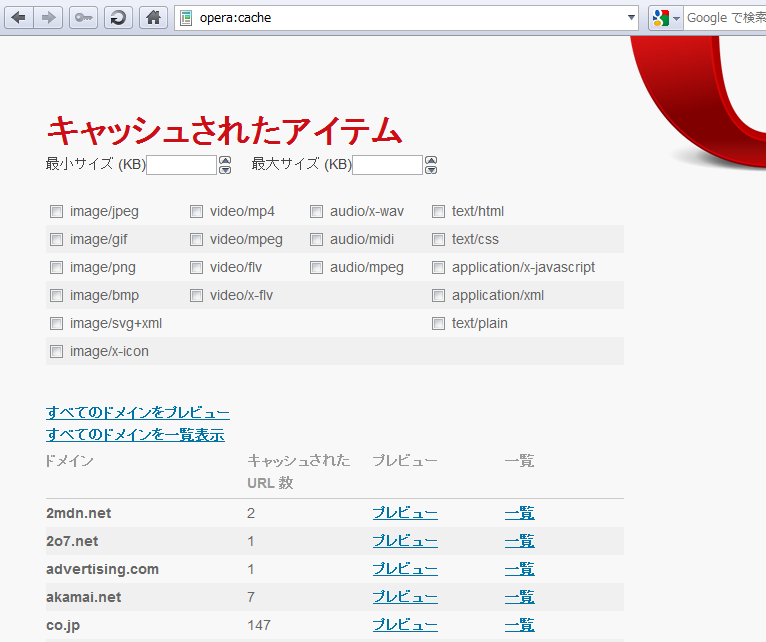This screenshot has height=642, width=766.
Task: Tick the text/css checkbox
Action: coord(439,239)
